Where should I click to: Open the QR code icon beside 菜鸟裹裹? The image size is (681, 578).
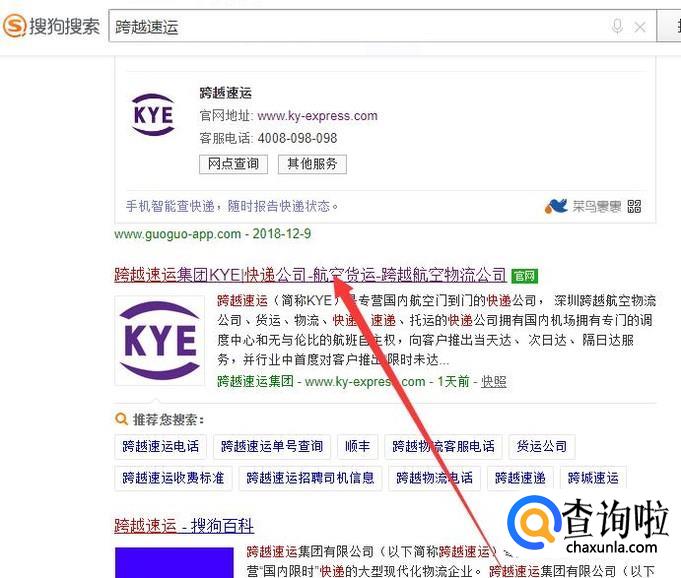coord(634,206)
